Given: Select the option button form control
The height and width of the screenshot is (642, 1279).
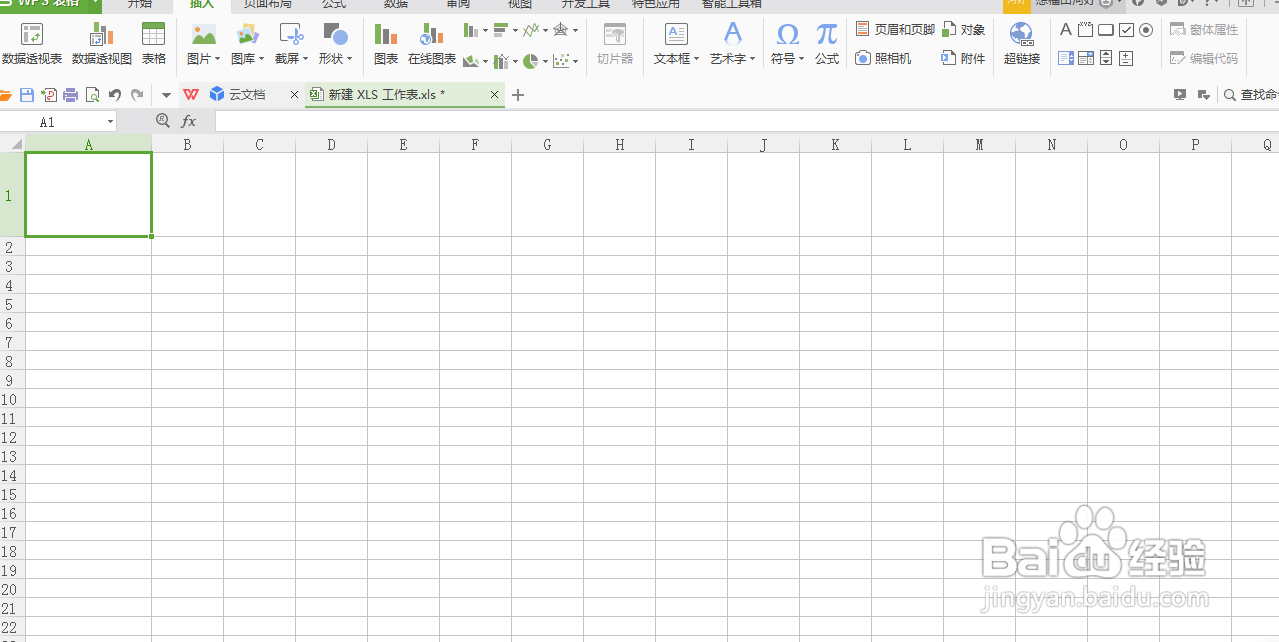Looking at the screenshot, I should pyautogui.click(x=1146, y=30).
